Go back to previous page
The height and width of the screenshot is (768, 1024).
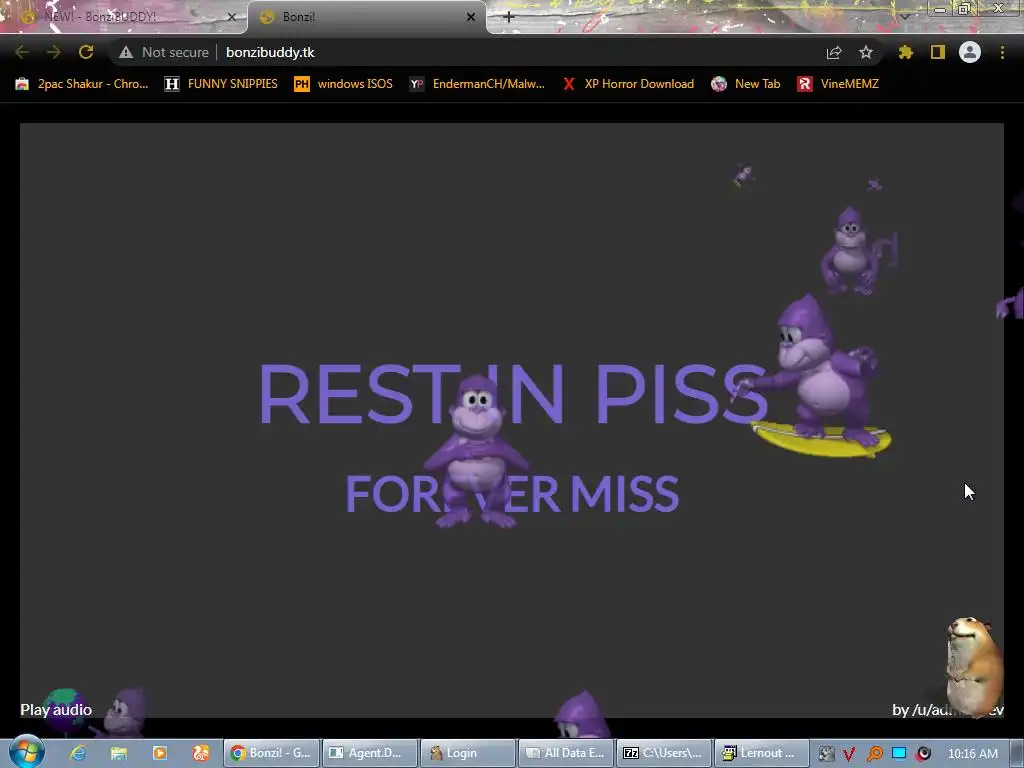pyautogui.click(x=22, y=52)
